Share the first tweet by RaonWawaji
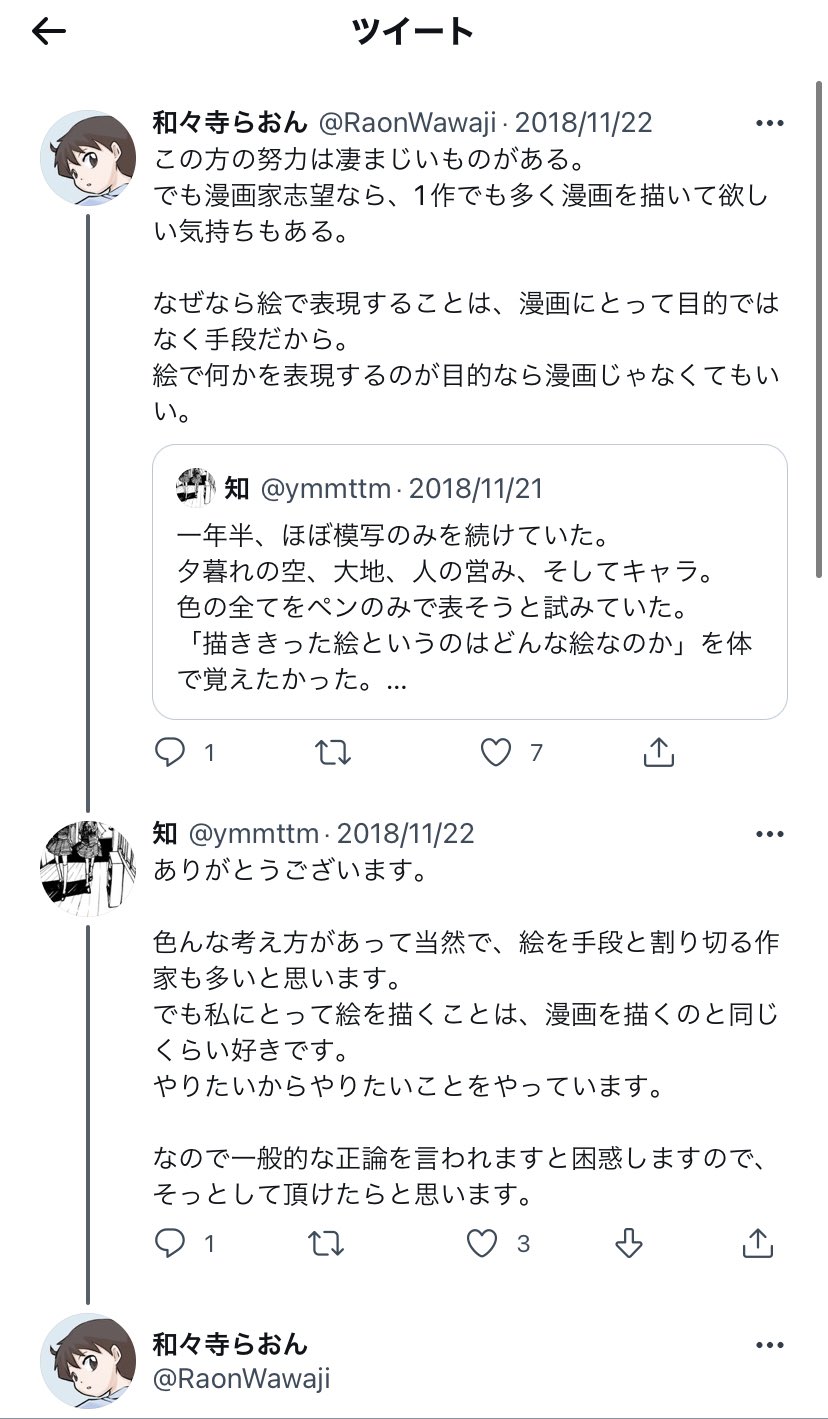The height and width of the screenshot is (1419, 828). coord(659,752)
